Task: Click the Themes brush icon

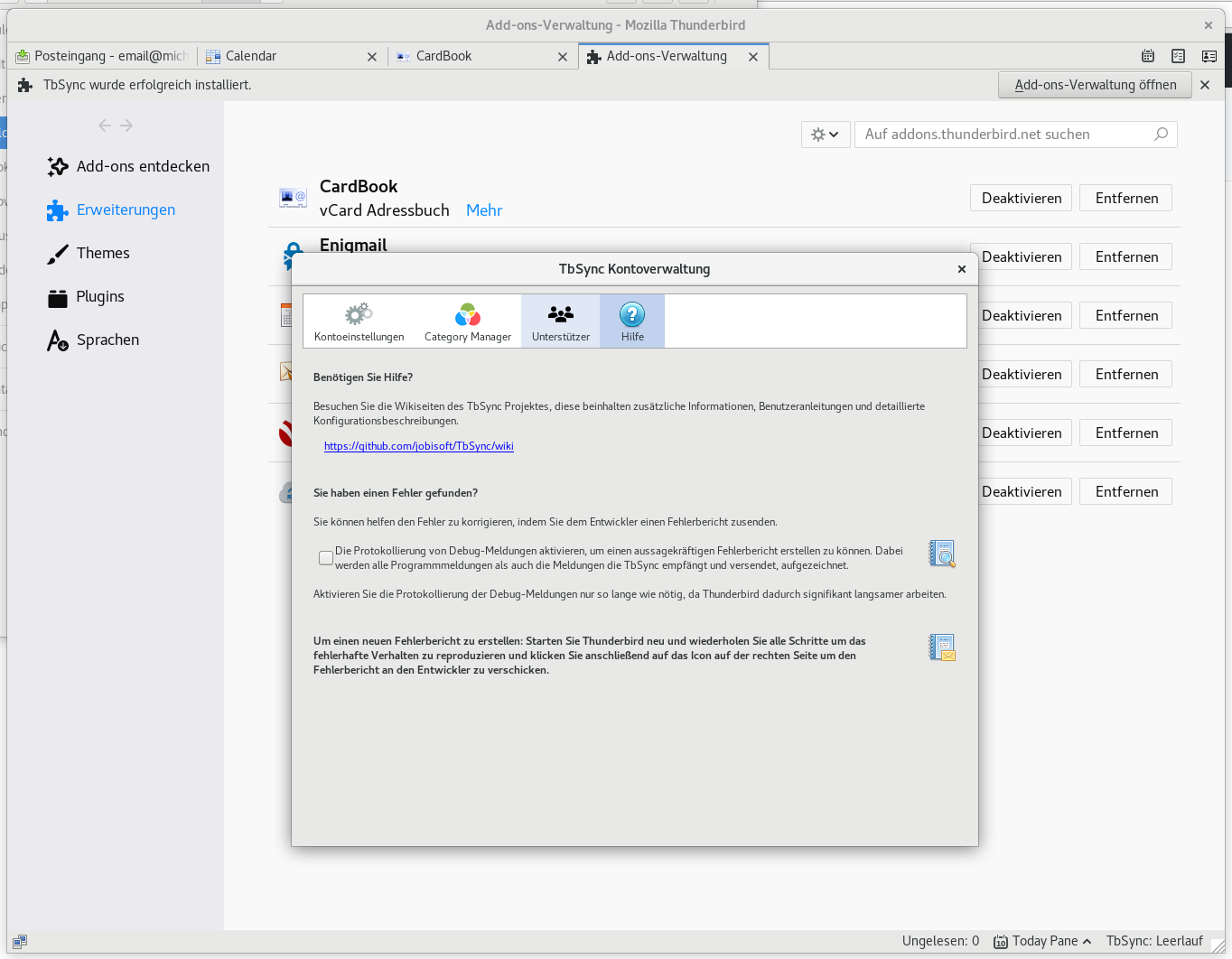Action: pyautogui.click(x=58, y=254)
